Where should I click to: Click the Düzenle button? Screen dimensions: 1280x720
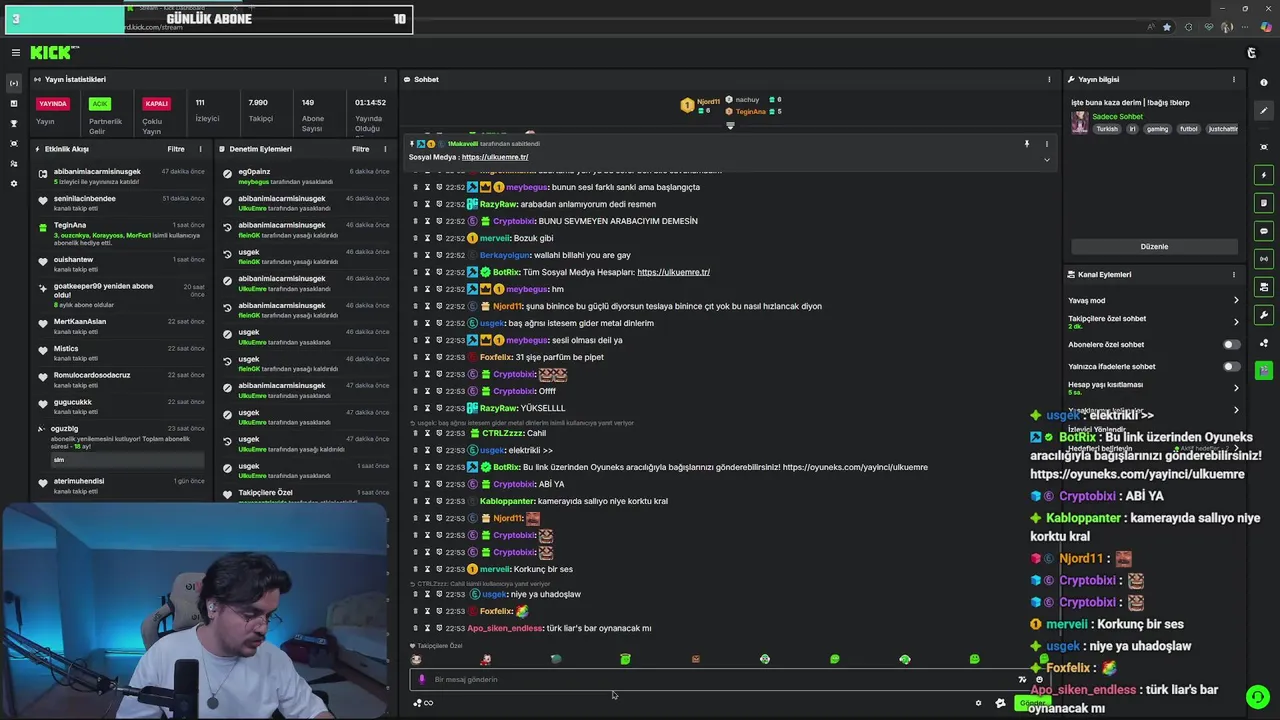(1154, 246)
